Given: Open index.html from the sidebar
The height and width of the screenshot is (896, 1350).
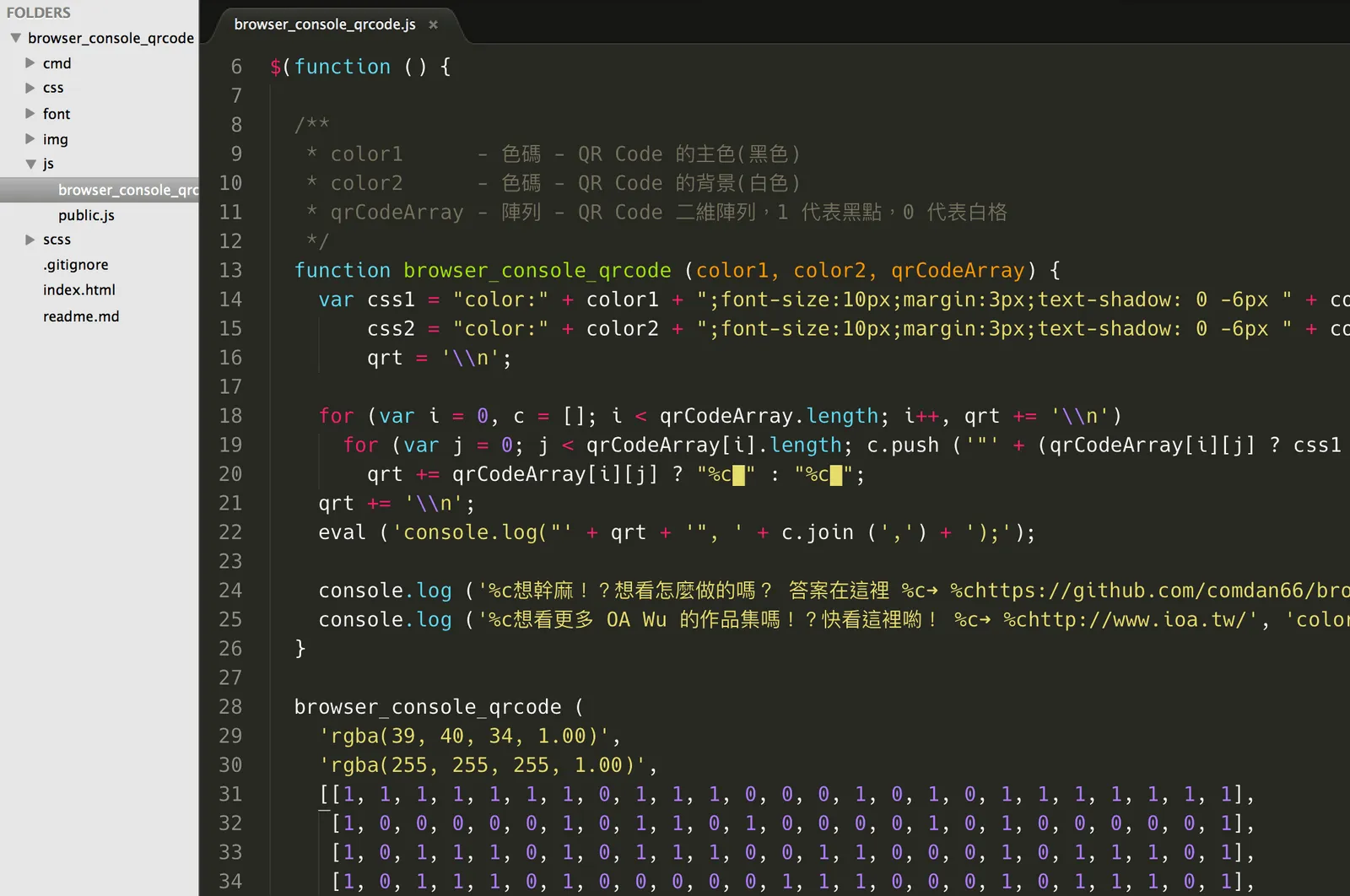Looking at the screenshot, I should 79,290.
